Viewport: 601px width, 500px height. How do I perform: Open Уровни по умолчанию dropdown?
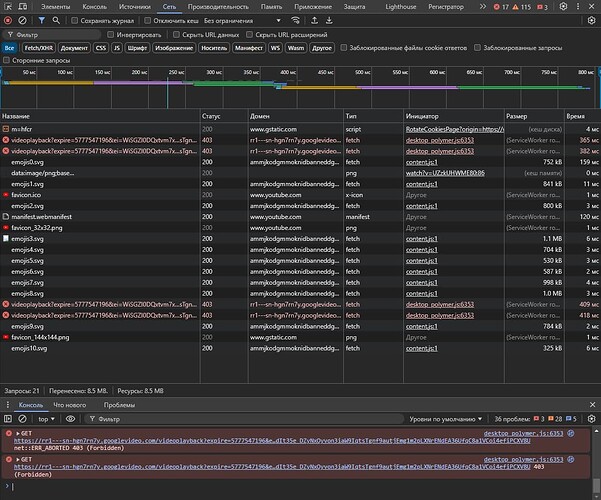click(x=445, y=419)
